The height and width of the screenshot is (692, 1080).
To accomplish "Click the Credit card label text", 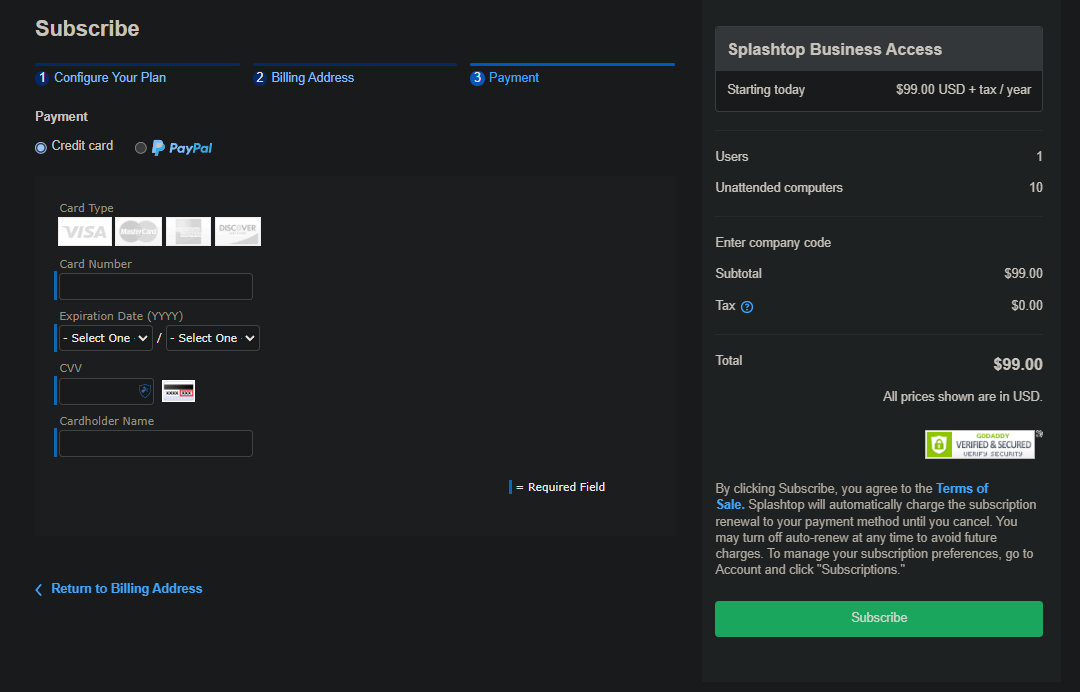I will [x=83, y=145].
